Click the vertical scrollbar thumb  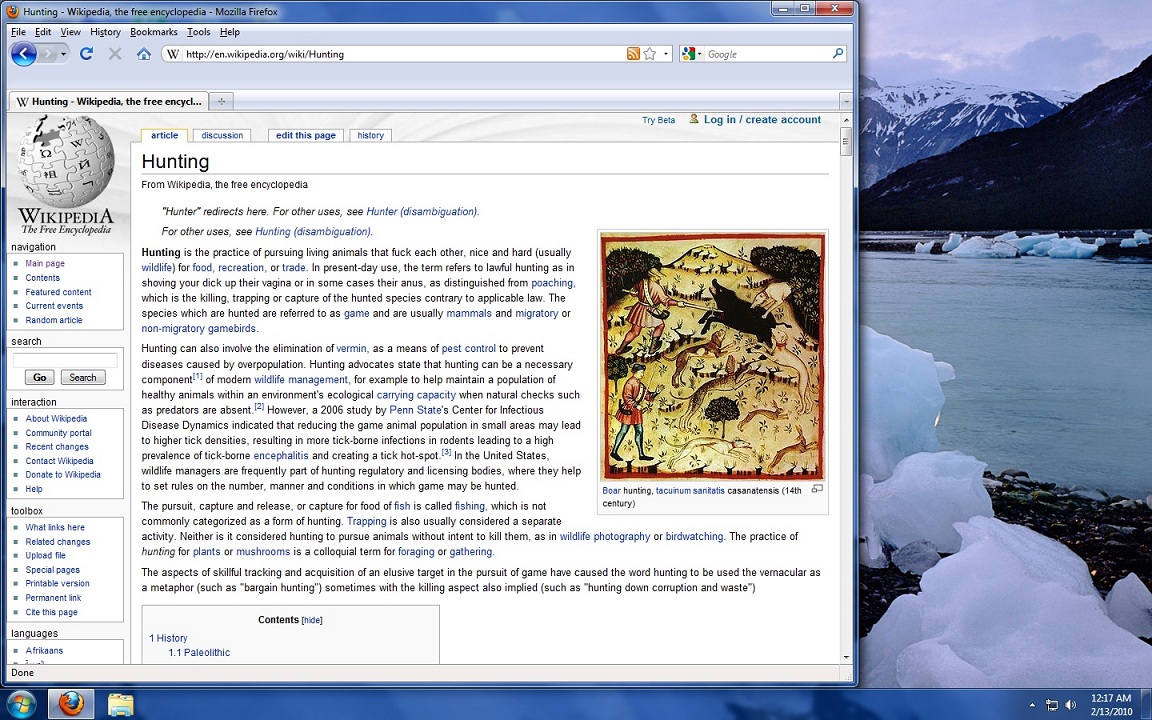click(x=846, y=141)
